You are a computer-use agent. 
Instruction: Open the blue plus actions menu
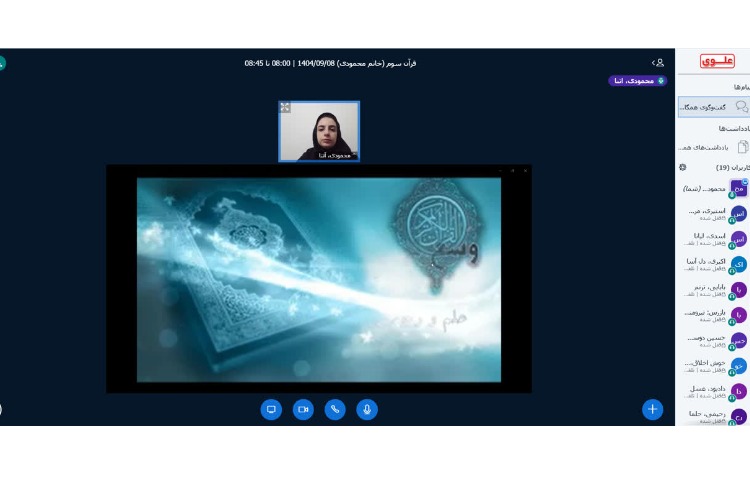652,409
